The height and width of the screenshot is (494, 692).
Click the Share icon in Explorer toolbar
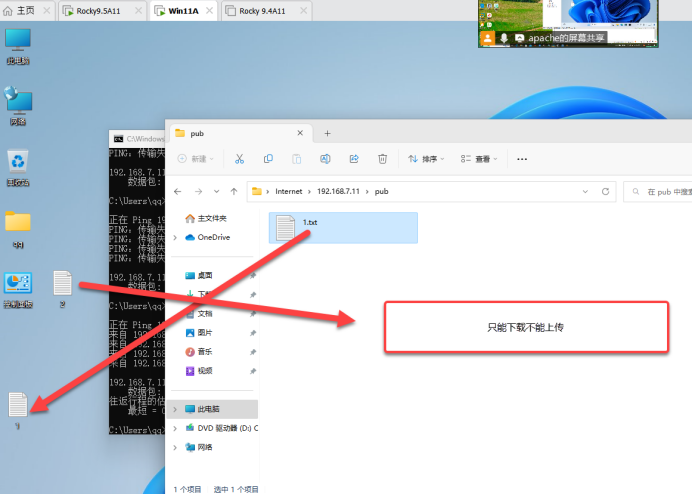click(354, 159)
